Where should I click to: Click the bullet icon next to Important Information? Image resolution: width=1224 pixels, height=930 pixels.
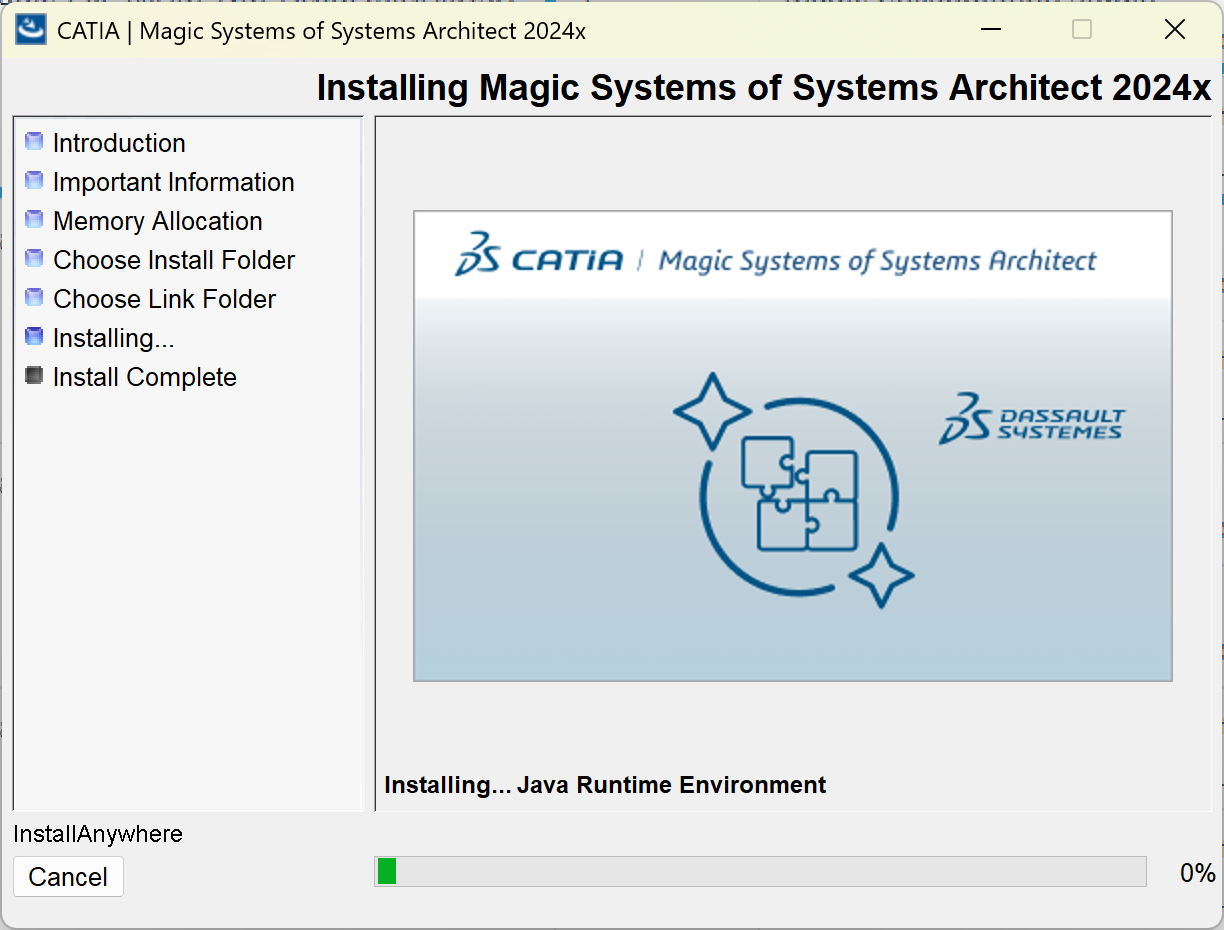[x=34, y=181]
